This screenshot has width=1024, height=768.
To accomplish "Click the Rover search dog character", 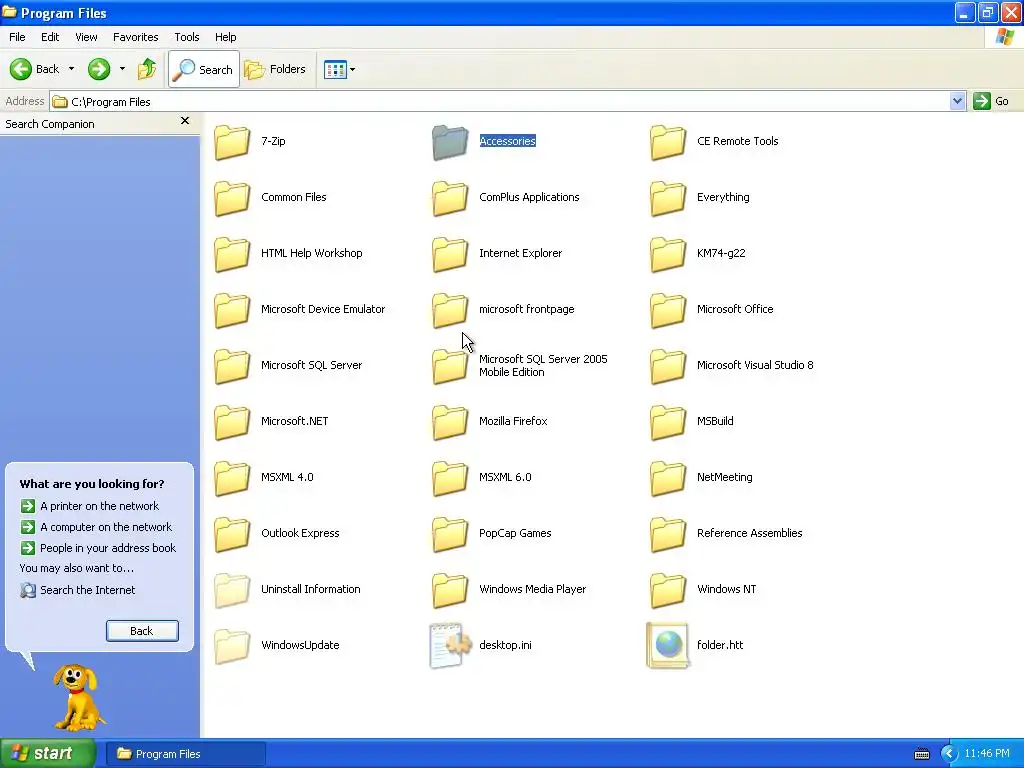I will pos(78,697).
